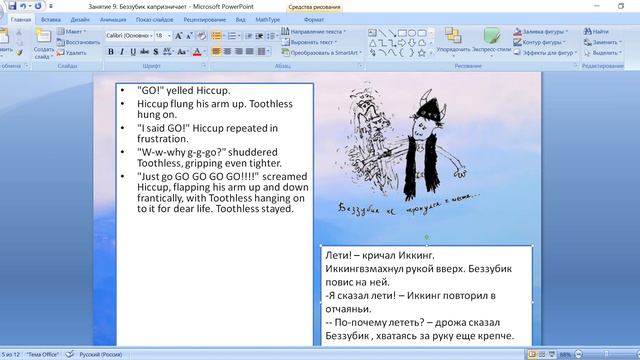The width and height of the screenshot is (640, 360).
Task: Save the presentation from quick access toolbar
Action: [12, 6]
